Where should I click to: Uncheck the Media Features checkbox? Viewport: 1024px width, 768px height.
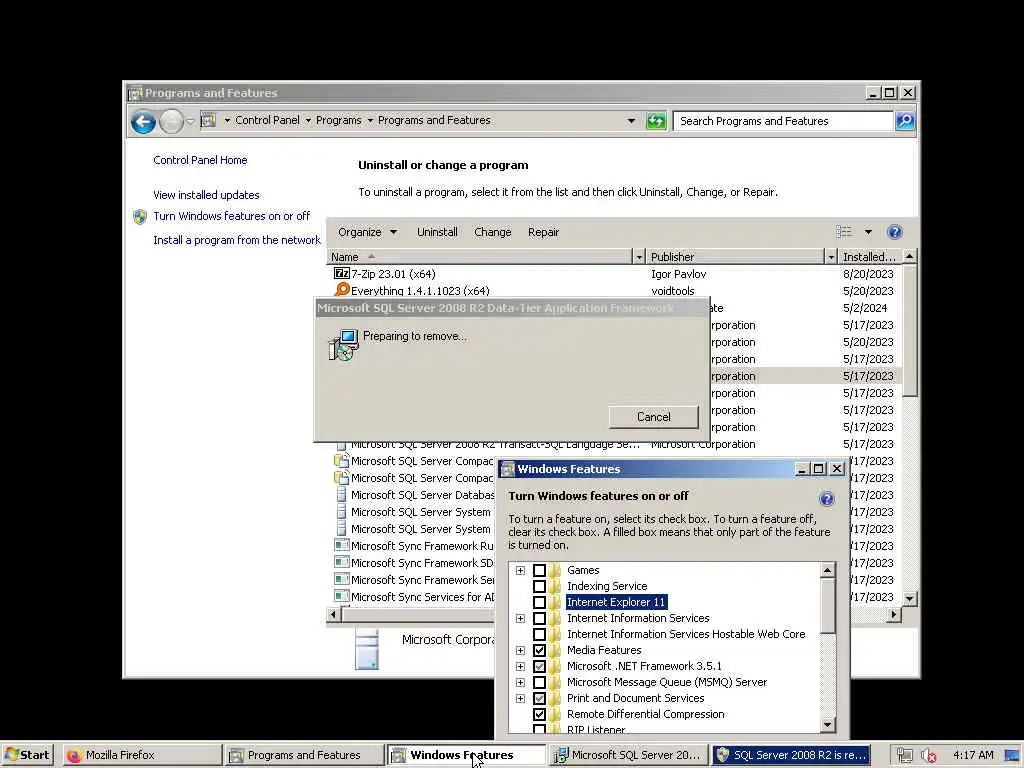click(x=539, y=650)
